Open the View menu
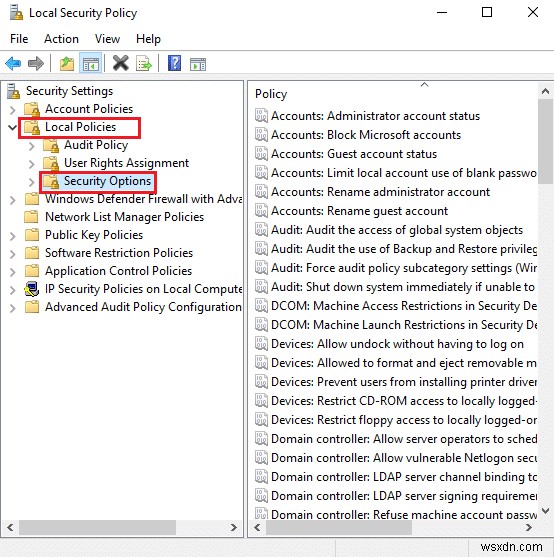The image size is (554, 557). pos(107,39)
